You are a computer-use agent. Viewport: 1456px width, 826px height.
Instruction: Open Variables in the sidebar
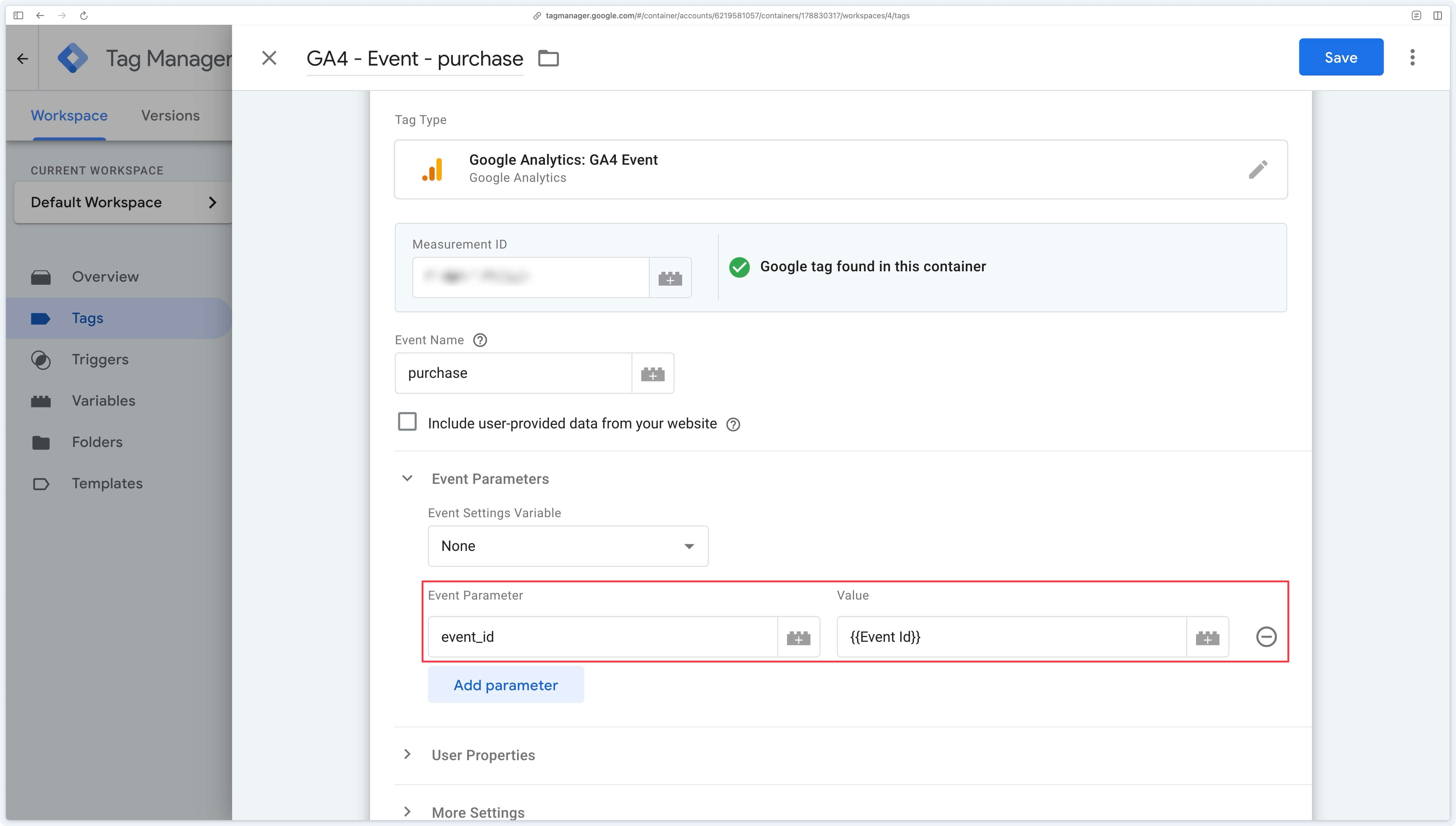pyautogui.click(x=104, y=401)
